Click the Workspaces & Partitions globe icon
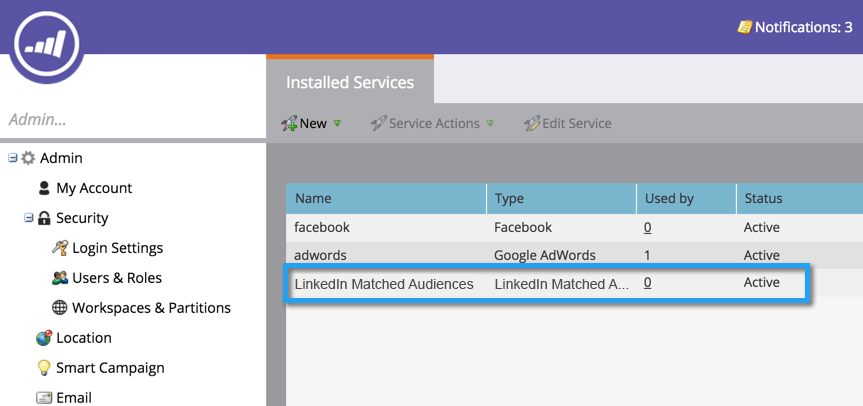Viewport: 863px width, 406px height. (60, 308)
